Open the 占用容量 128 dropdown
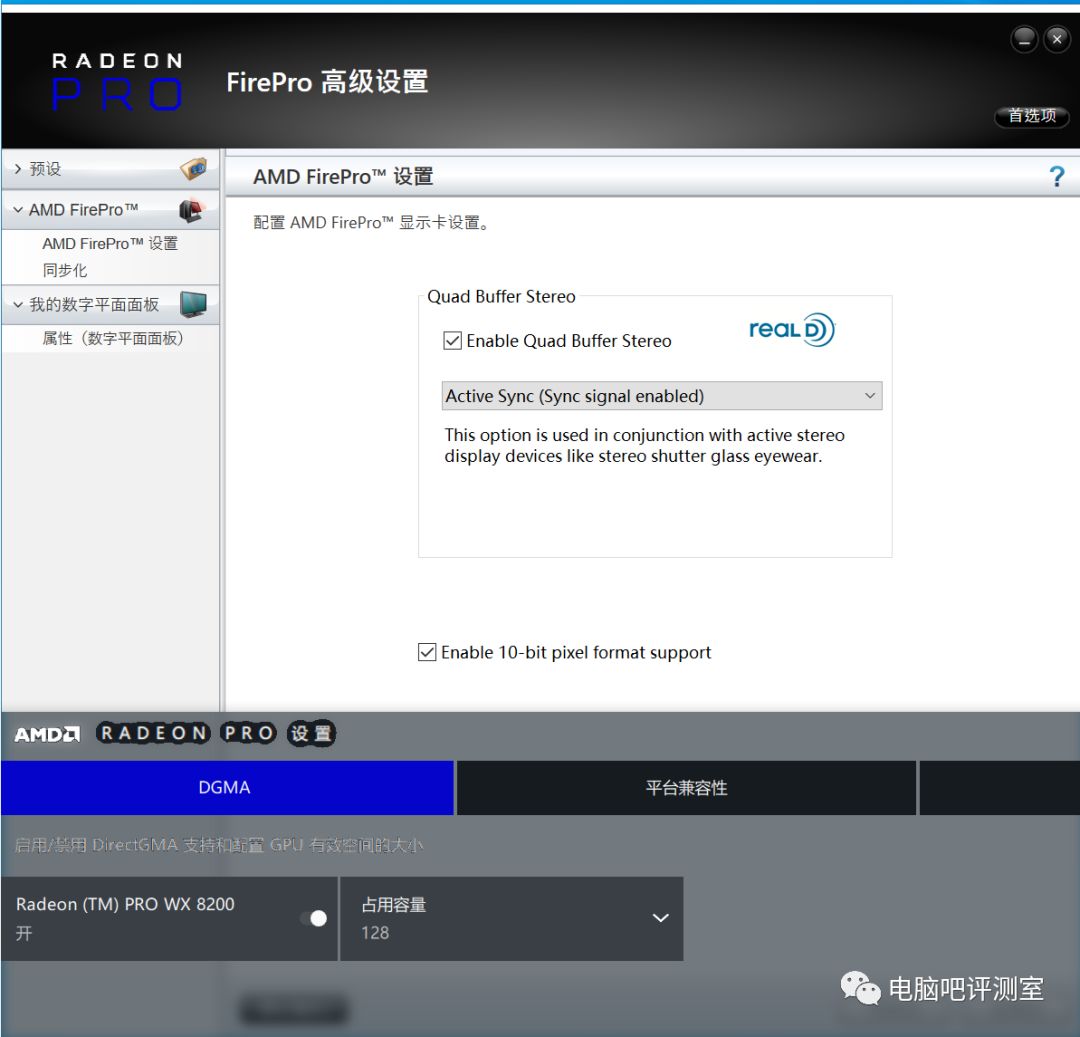Screen dimensions: 1080x1037 512,919
